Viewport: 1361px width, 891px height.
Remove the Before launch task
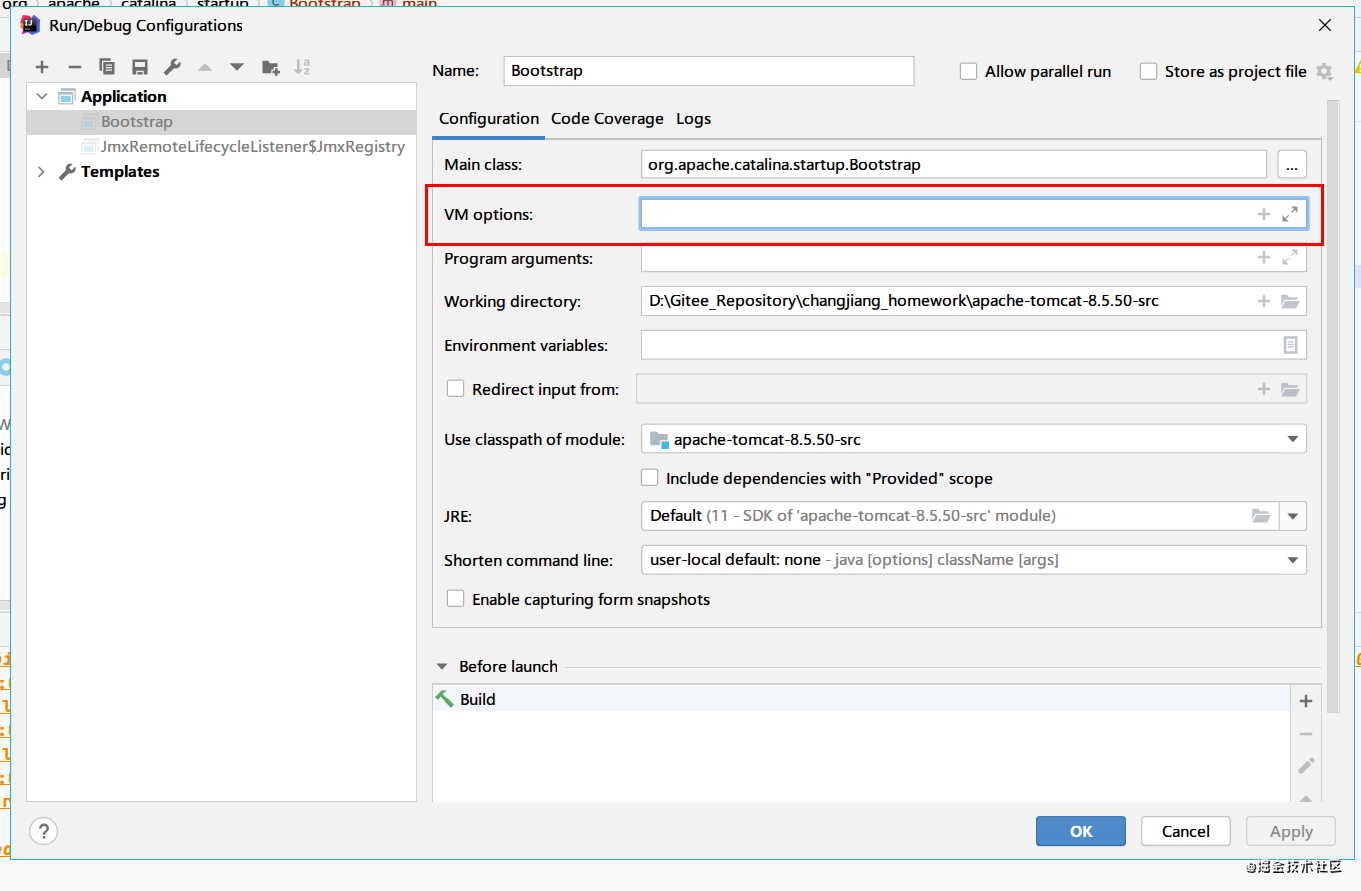[1305, 734]
